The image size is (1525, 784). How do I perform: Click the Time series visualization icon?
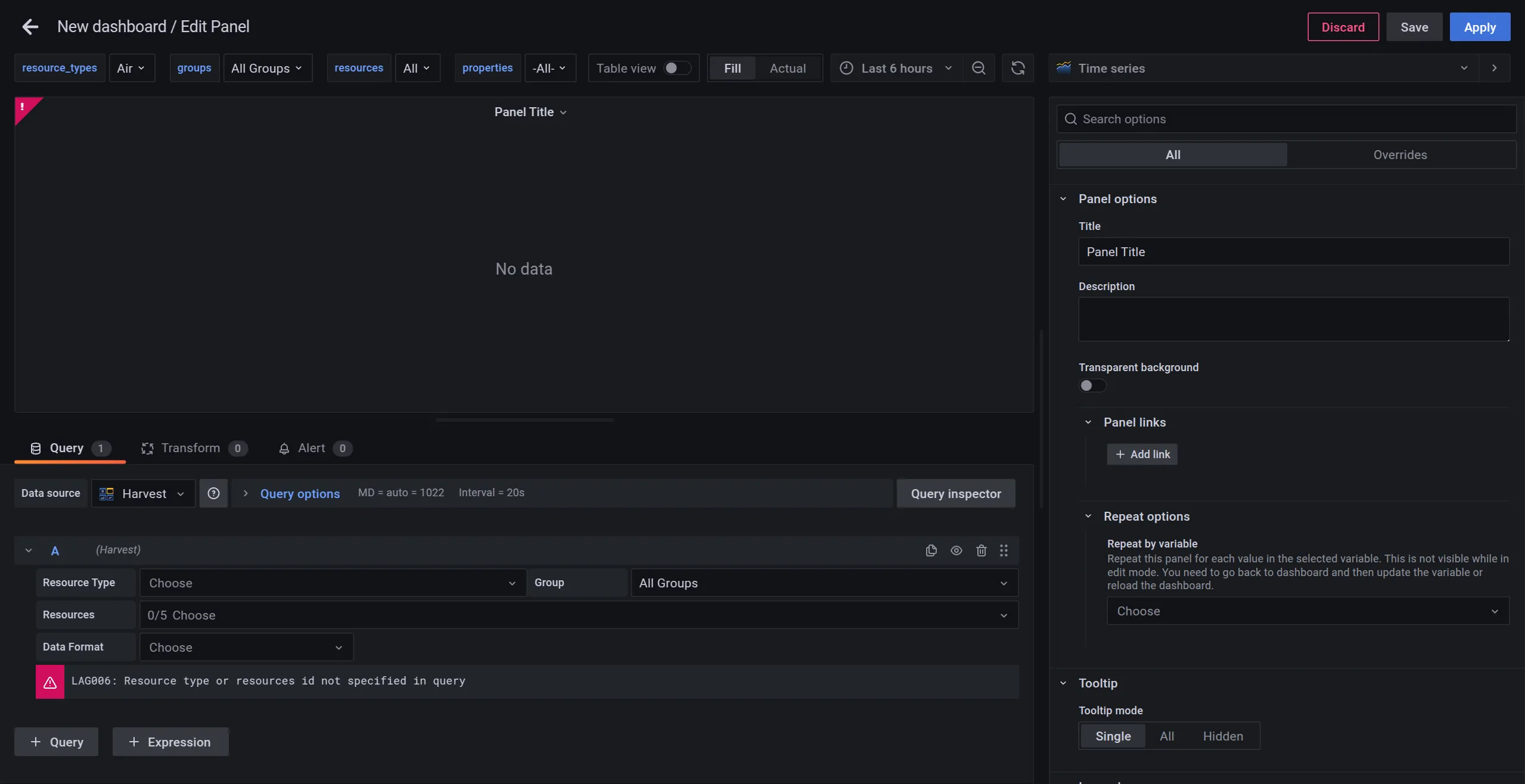click(1064, 67)
